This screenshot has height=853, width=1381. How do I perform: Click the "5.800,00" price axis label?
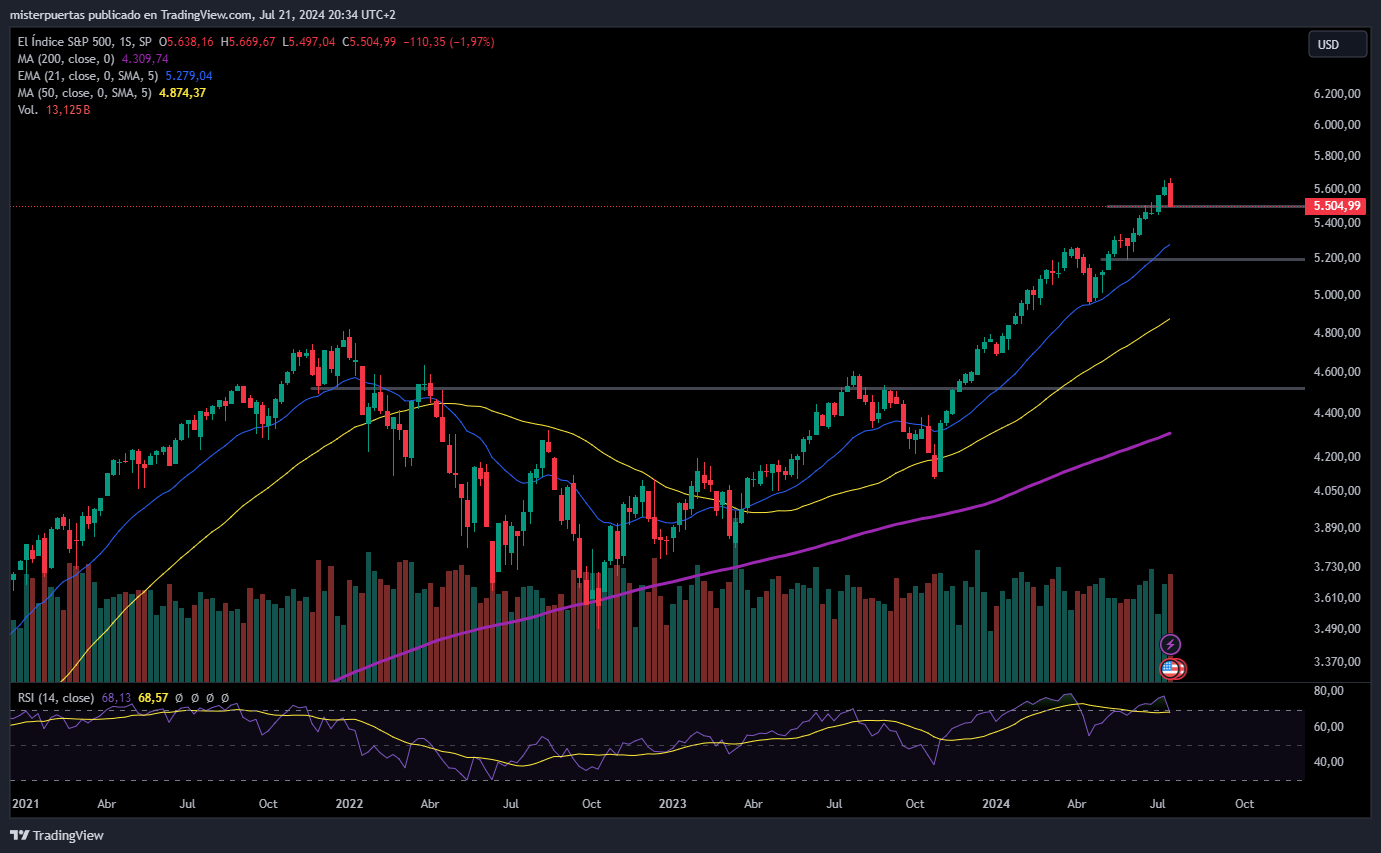coord(1337,156)
